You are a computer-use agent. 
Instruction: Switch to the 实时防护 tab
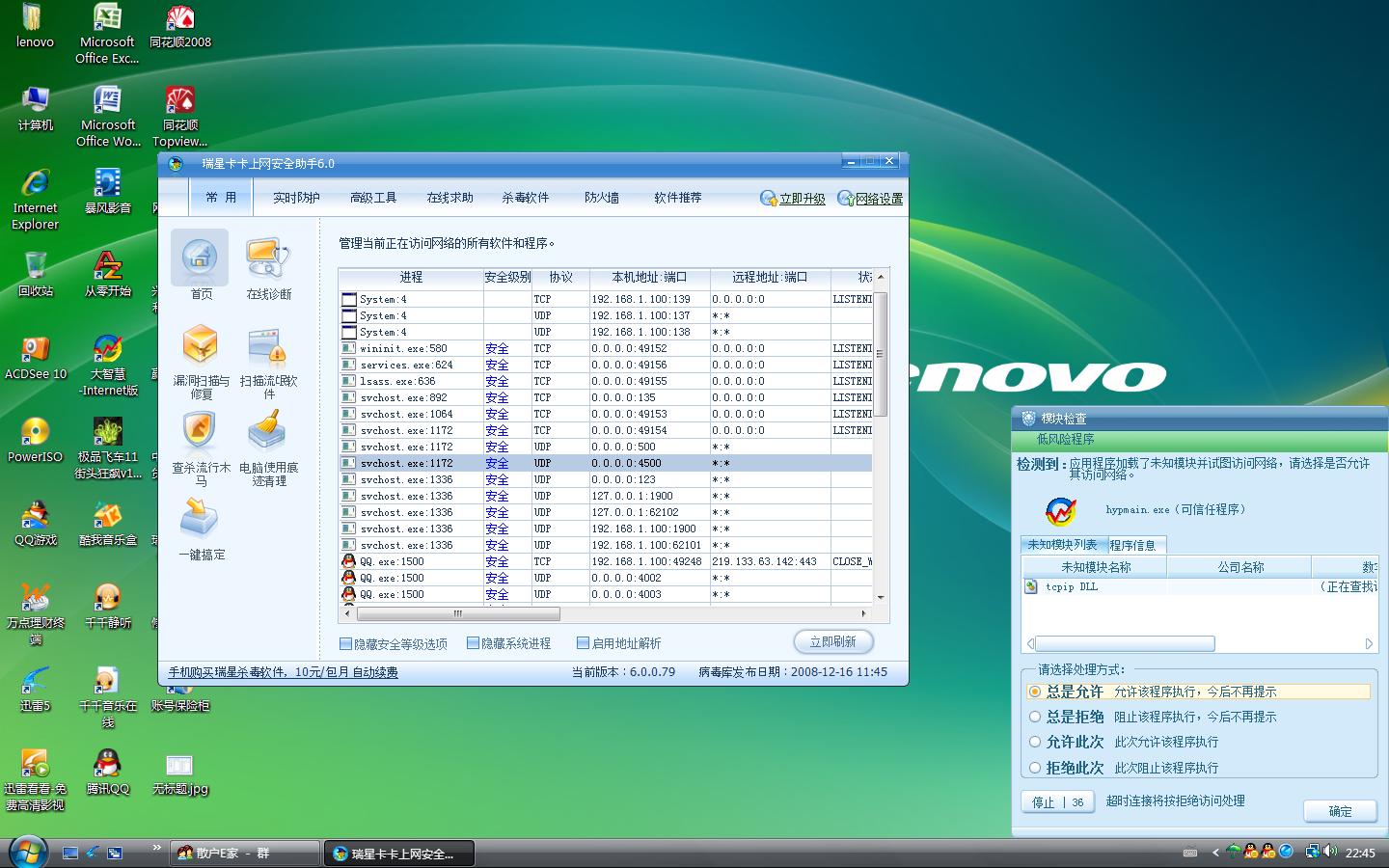[296, 198]
